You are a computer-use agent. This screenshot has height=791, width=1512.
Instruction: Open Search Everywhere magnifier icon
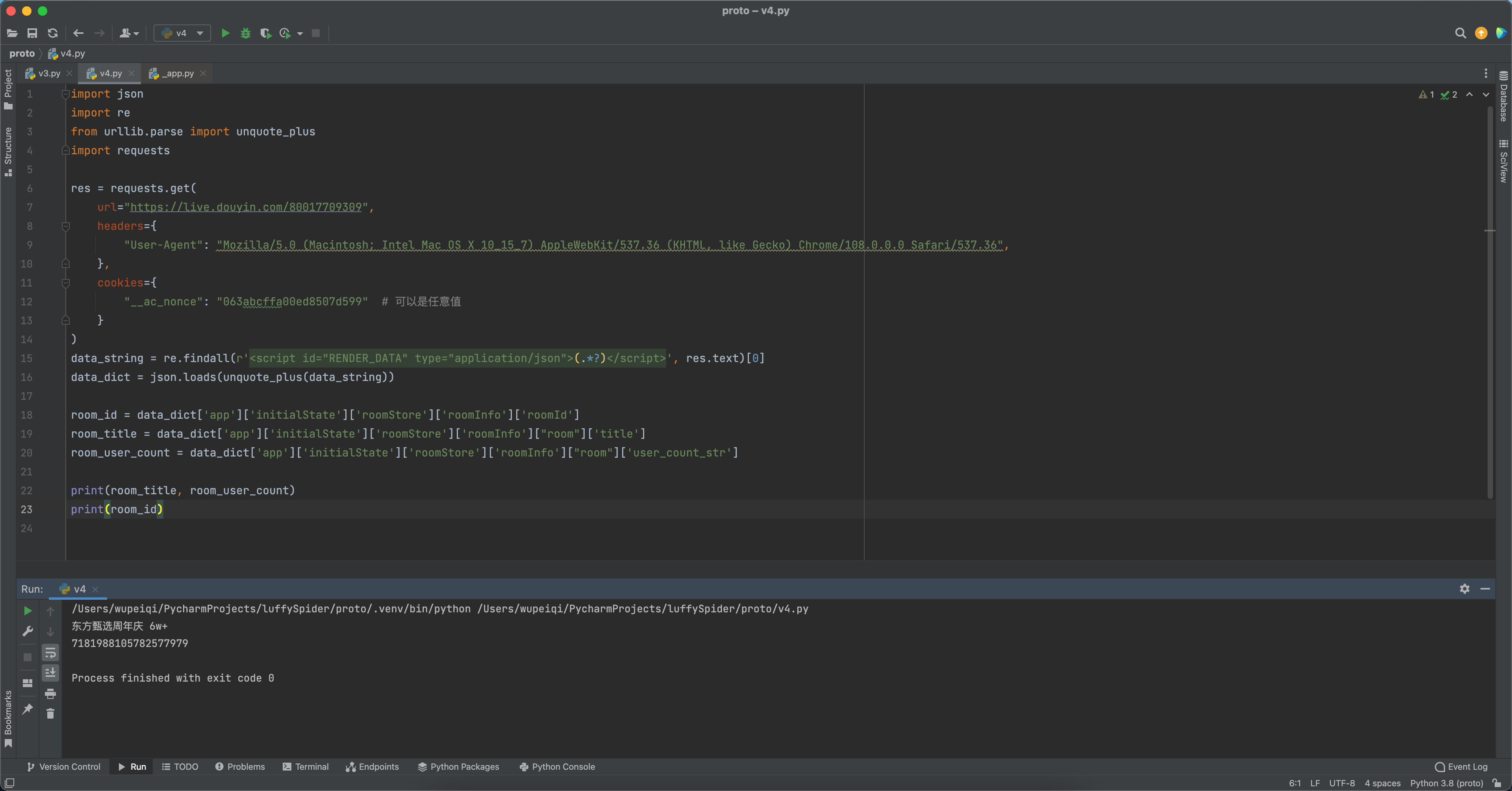(x=1461, y=33)
